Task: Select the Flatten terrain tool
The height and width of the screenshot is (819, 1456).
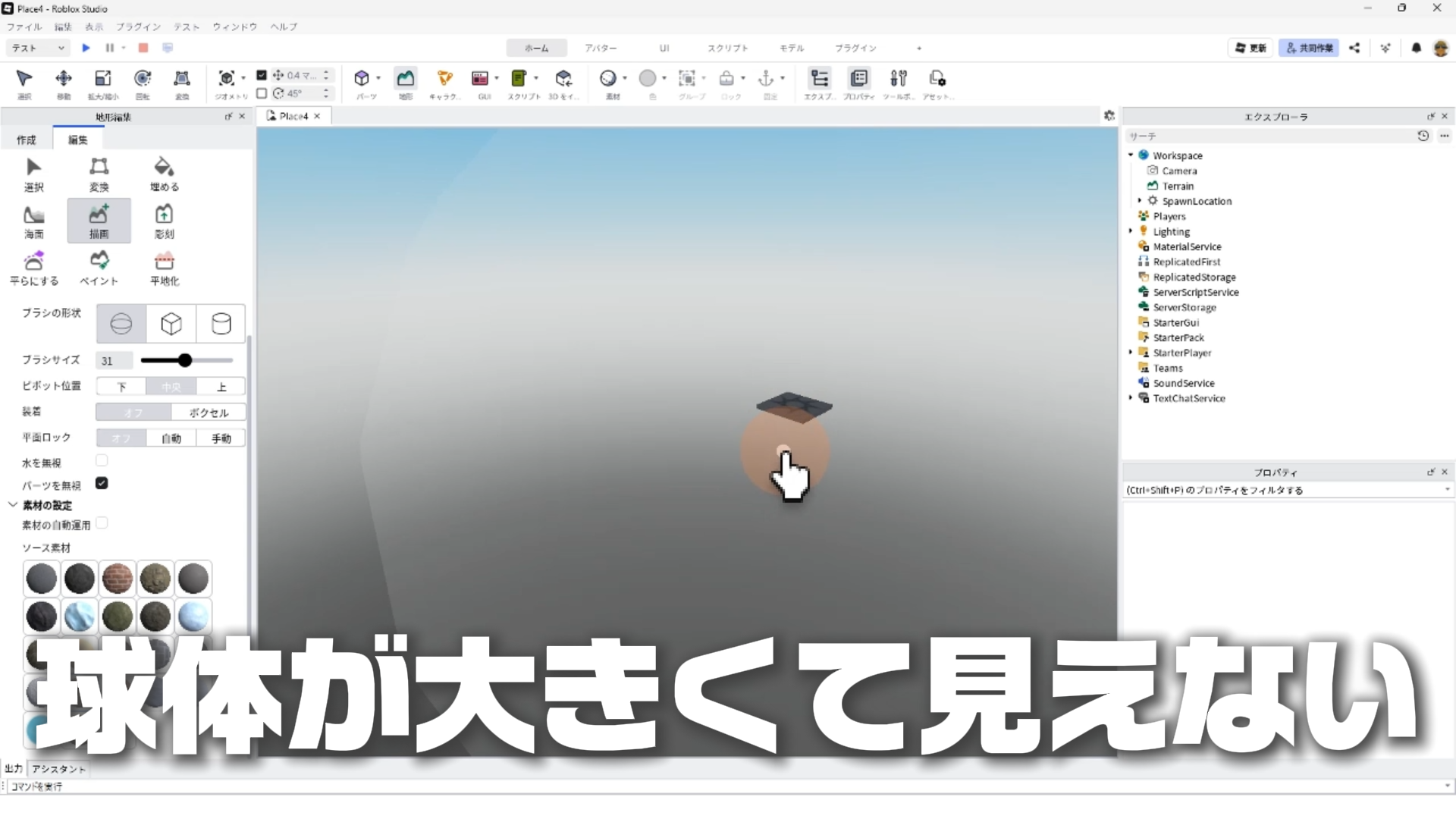Action: click(x=164, y=268)
